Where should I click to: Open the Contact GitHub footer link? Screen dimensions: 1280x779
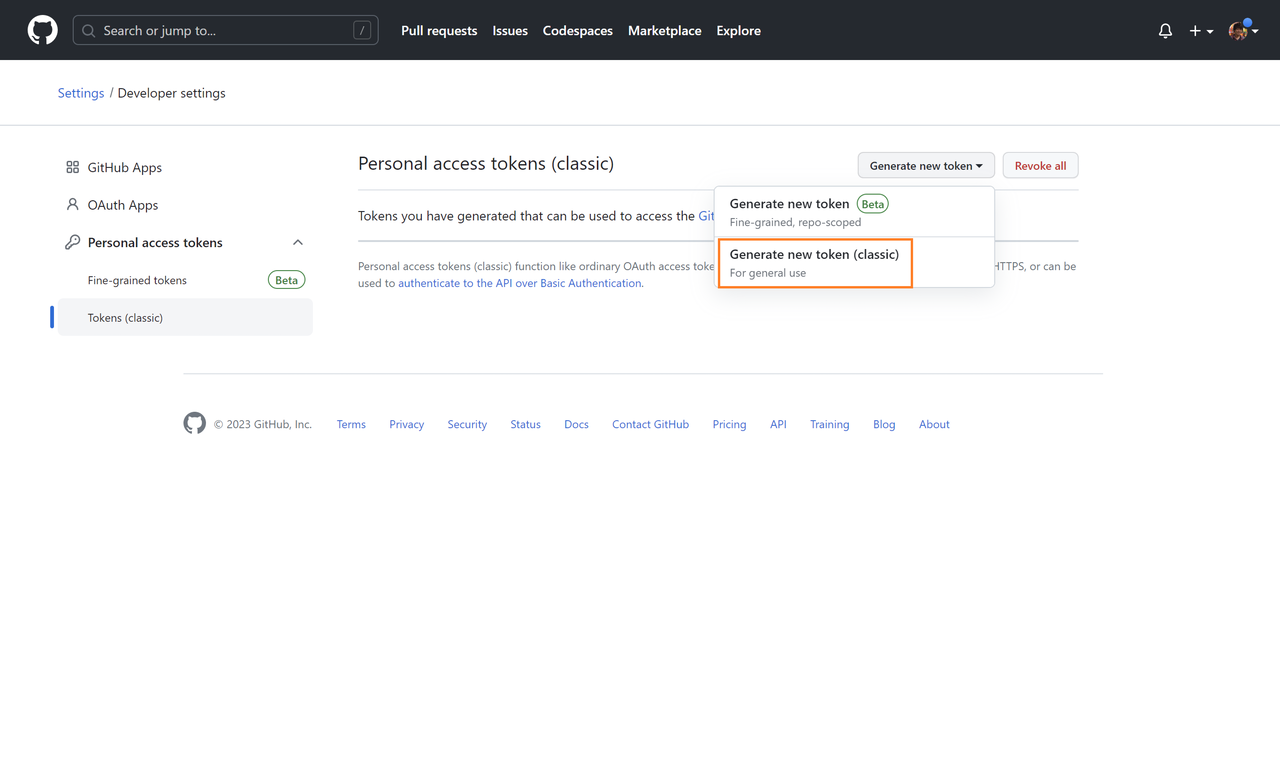[650, 424]
